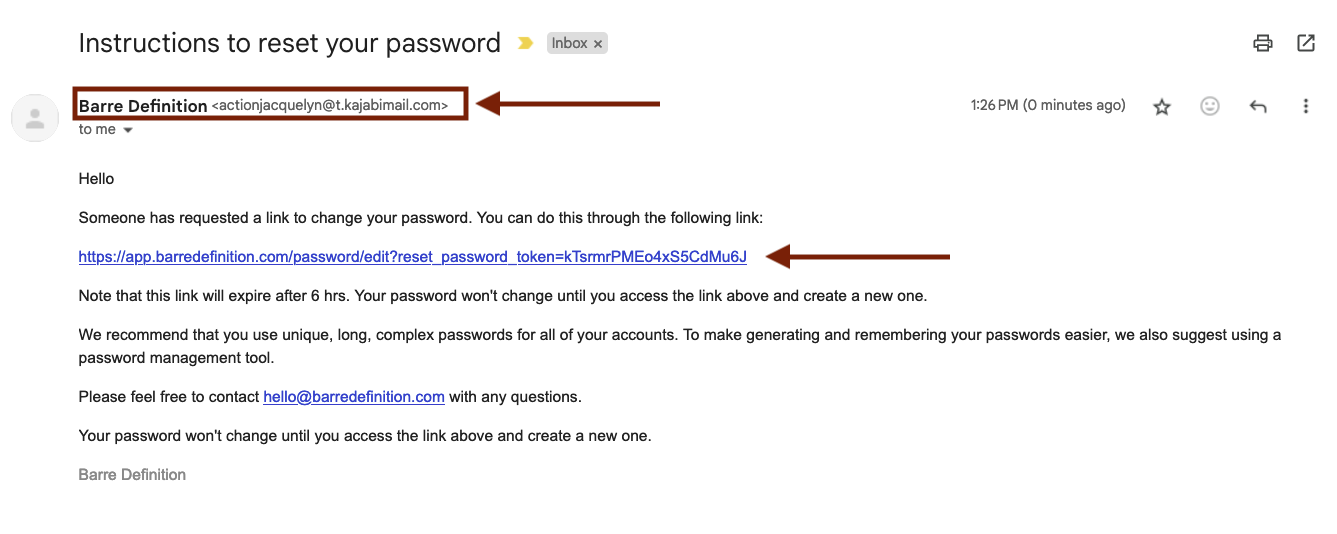Image resolution: width=1337 pixels, height=534 pixels.
Task: Reply to the Barre Definition email
Action: pos(1258,106)
